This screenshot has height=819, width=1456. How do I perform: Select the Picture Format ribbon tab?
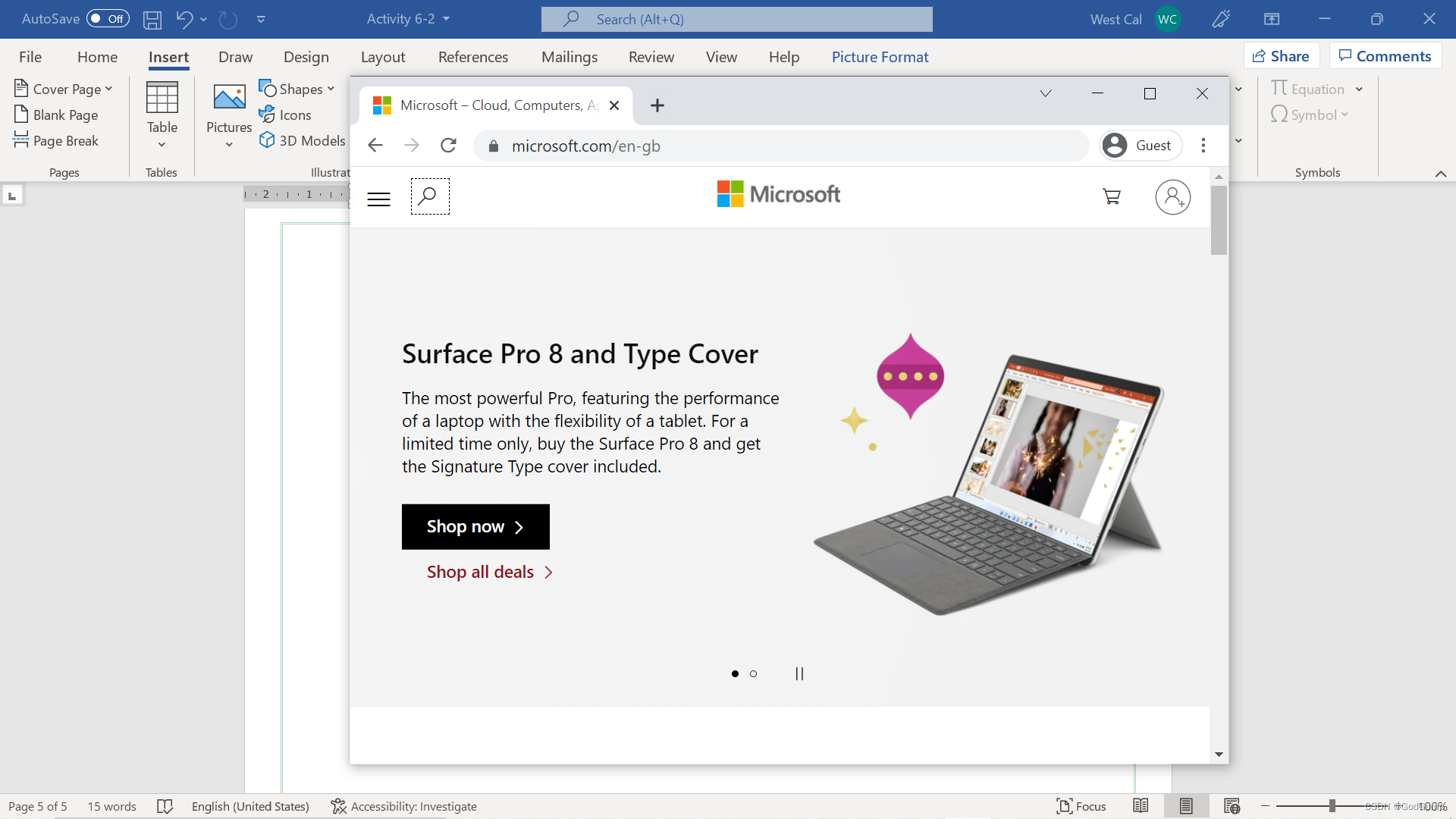tap(879, 57)
